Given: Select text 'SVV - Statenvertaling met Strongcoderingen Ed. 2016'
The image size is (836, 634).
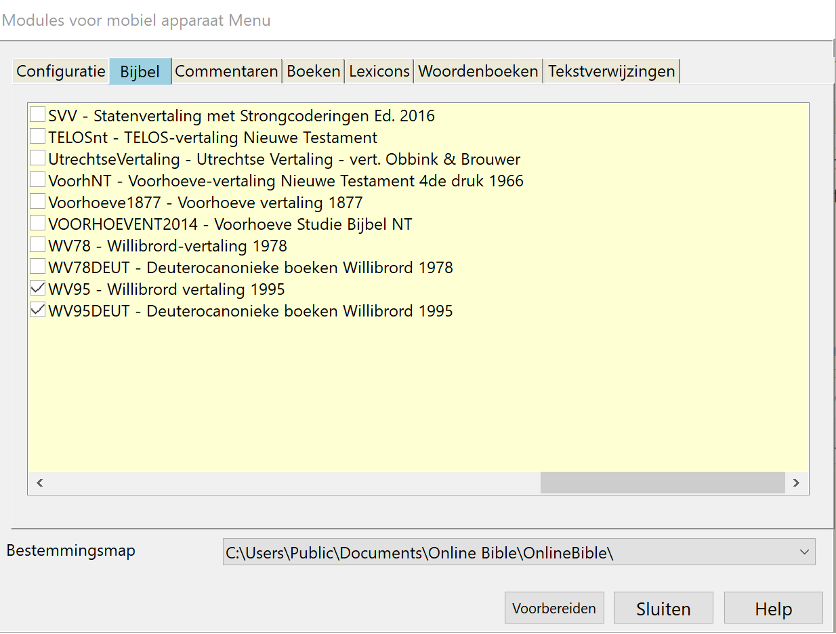Looking at the screenshot, I should click(x=241, y=116).
